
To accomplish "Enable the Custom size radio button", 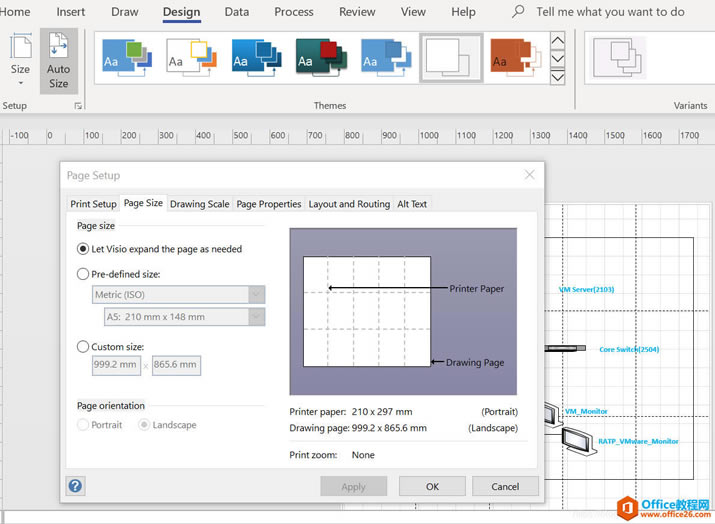I will tap(83, 347).
